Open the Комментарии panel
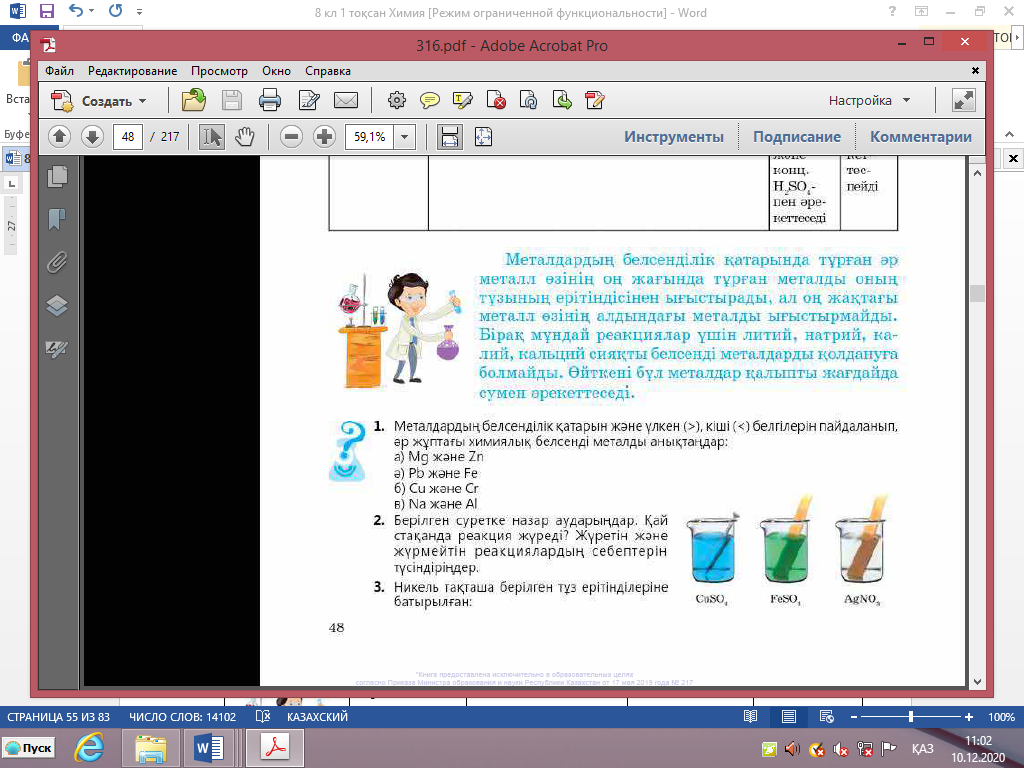 921,136
